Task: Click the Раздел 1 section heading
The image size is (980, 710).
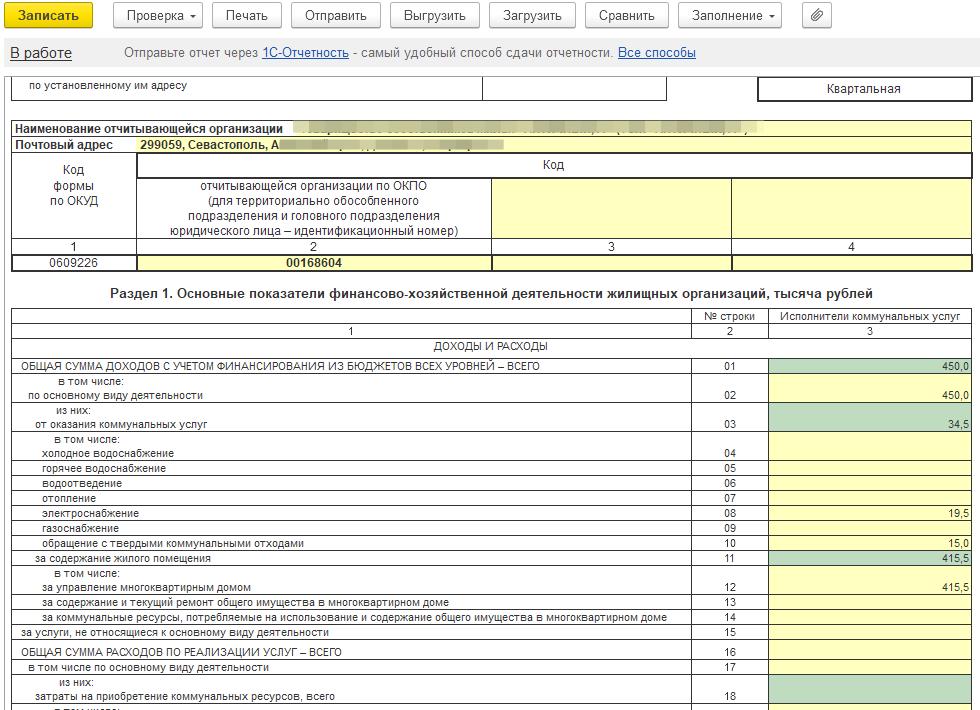Action: click(x=491, y=294)
